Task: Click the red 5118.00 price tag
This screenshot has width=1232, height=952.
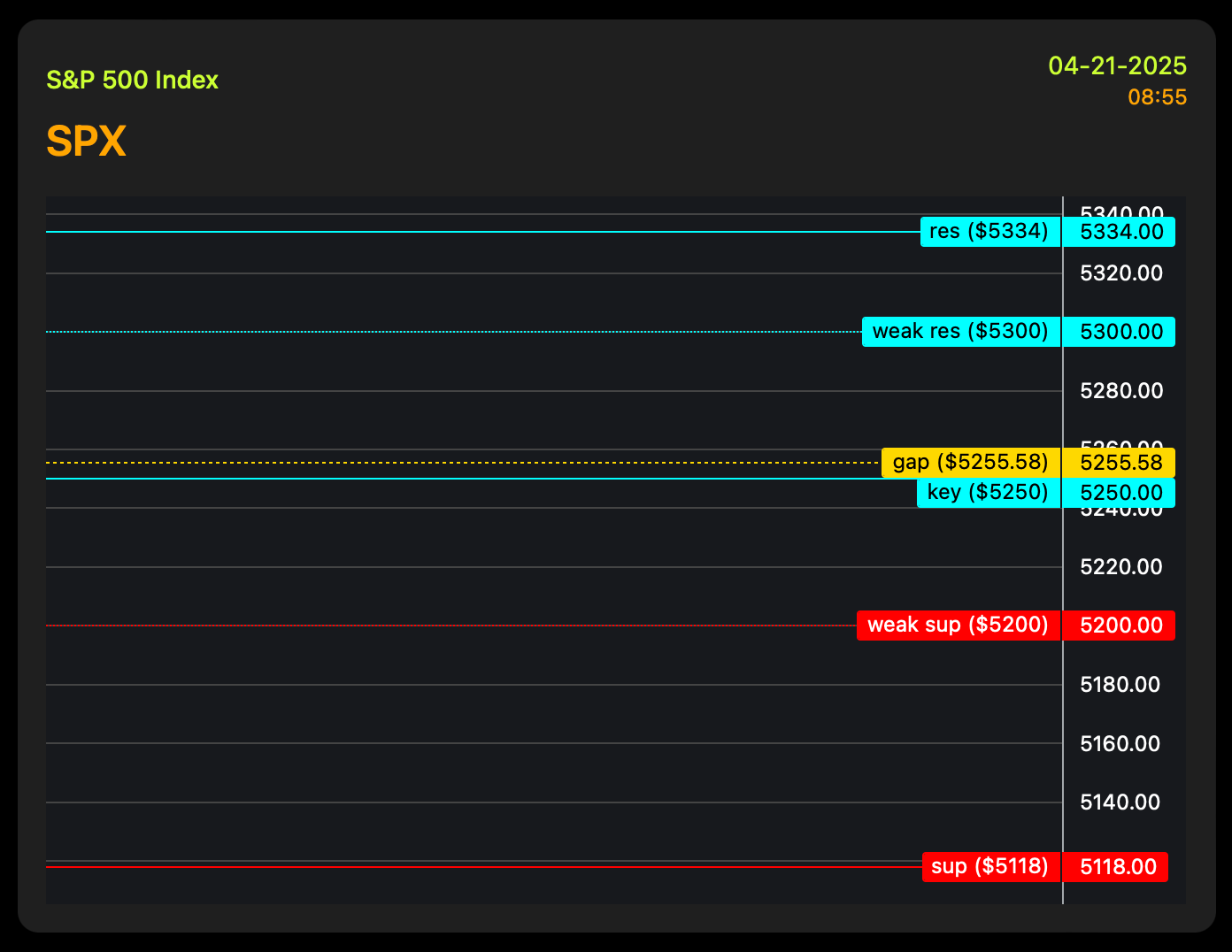Action: pos(1115,867)
